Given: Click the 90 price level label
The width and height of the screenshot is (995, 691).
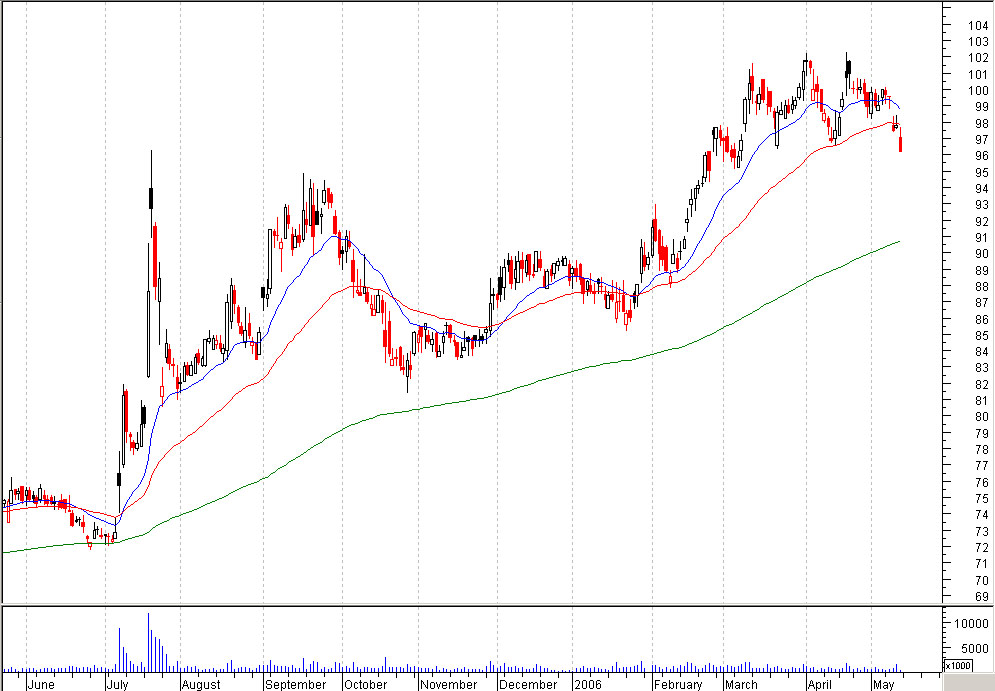Looking at the screenshot, I should 982,253.
